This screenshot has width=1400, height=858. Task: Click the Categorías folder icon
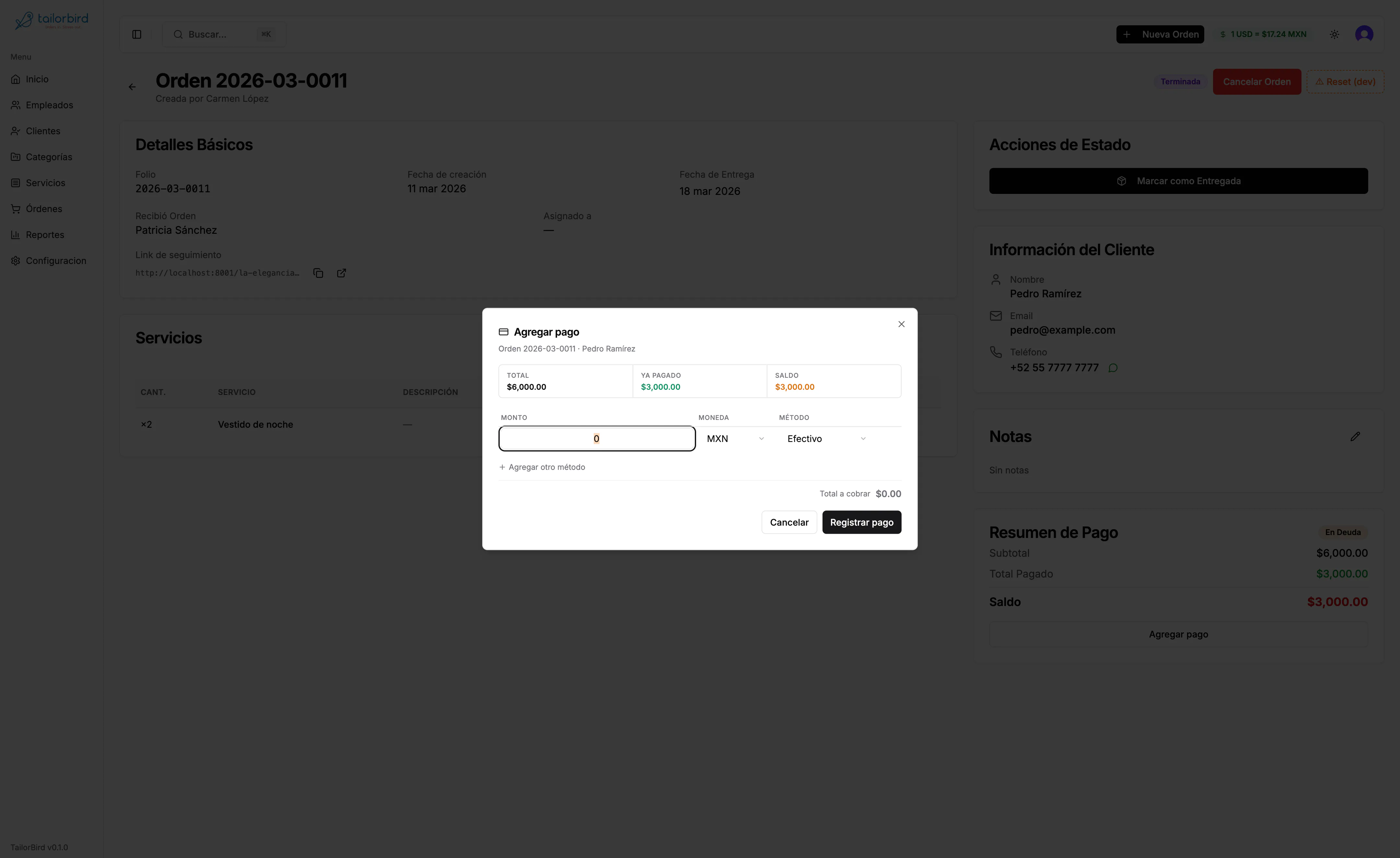click(x=16, y=157)
